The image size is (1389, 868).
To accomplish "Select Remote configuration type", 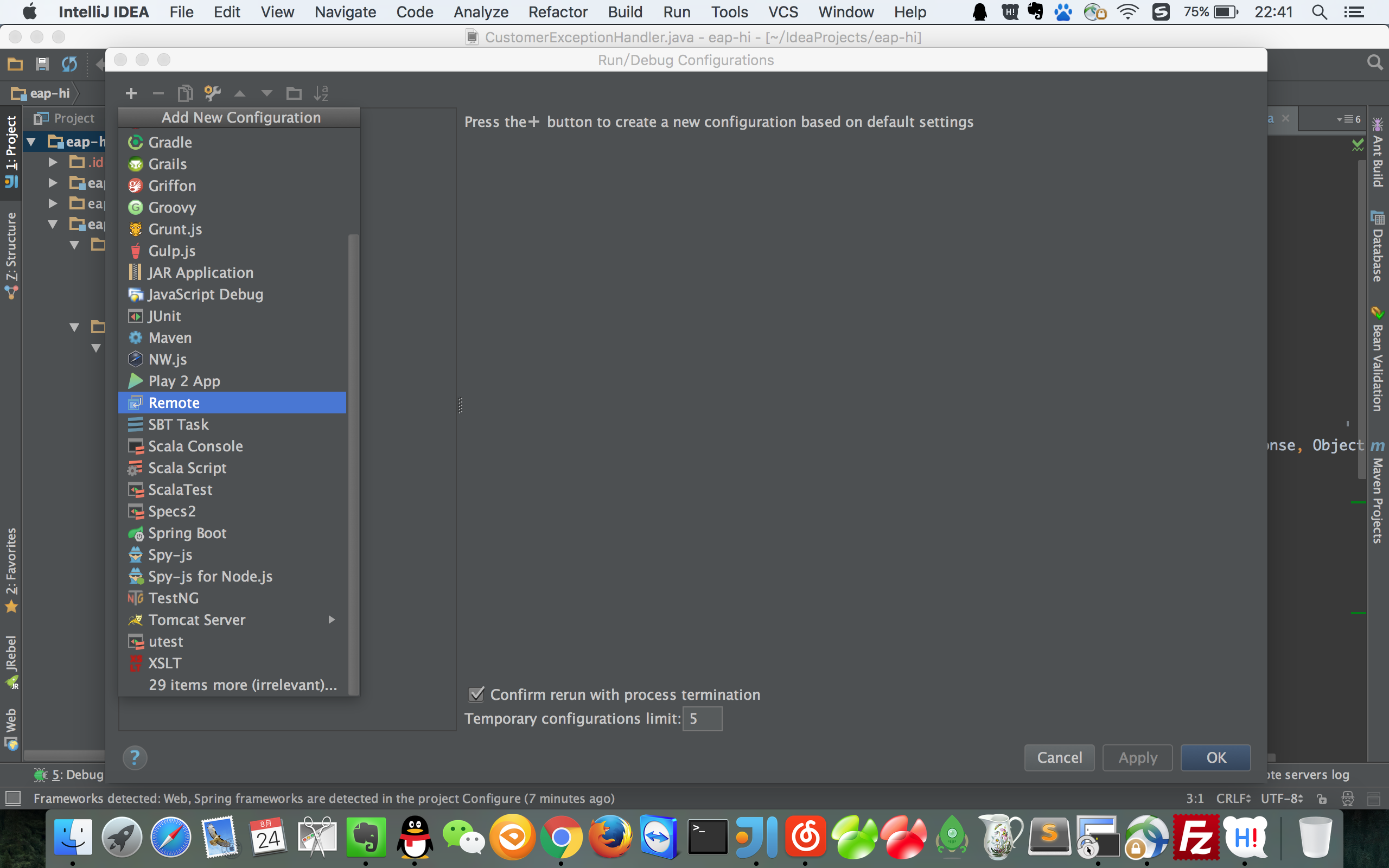I will pyautogui.click(x=174, y=403).
